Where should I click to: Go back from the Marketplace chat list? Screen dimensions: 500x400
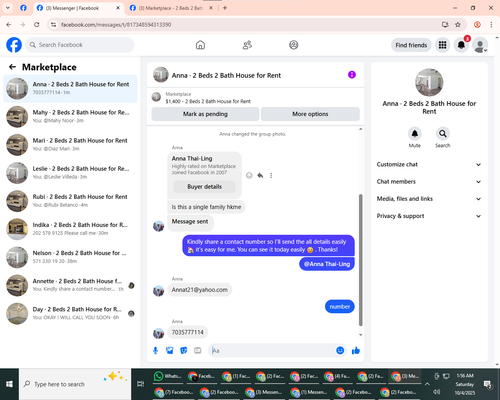(12, 67)
